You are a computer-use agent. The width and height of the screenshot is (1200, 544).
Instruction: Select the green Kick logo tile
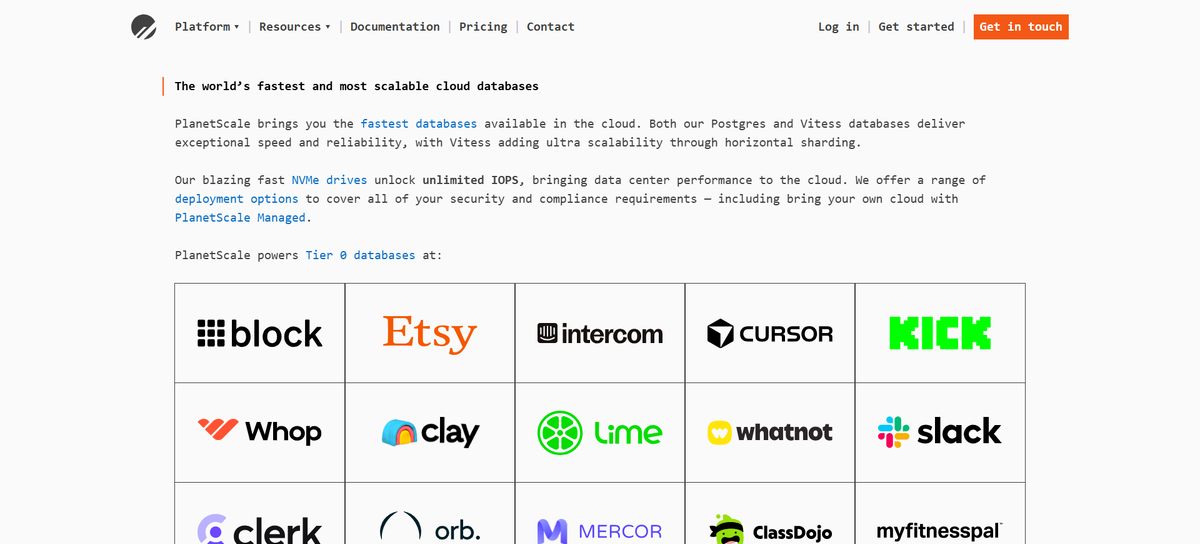940,333
